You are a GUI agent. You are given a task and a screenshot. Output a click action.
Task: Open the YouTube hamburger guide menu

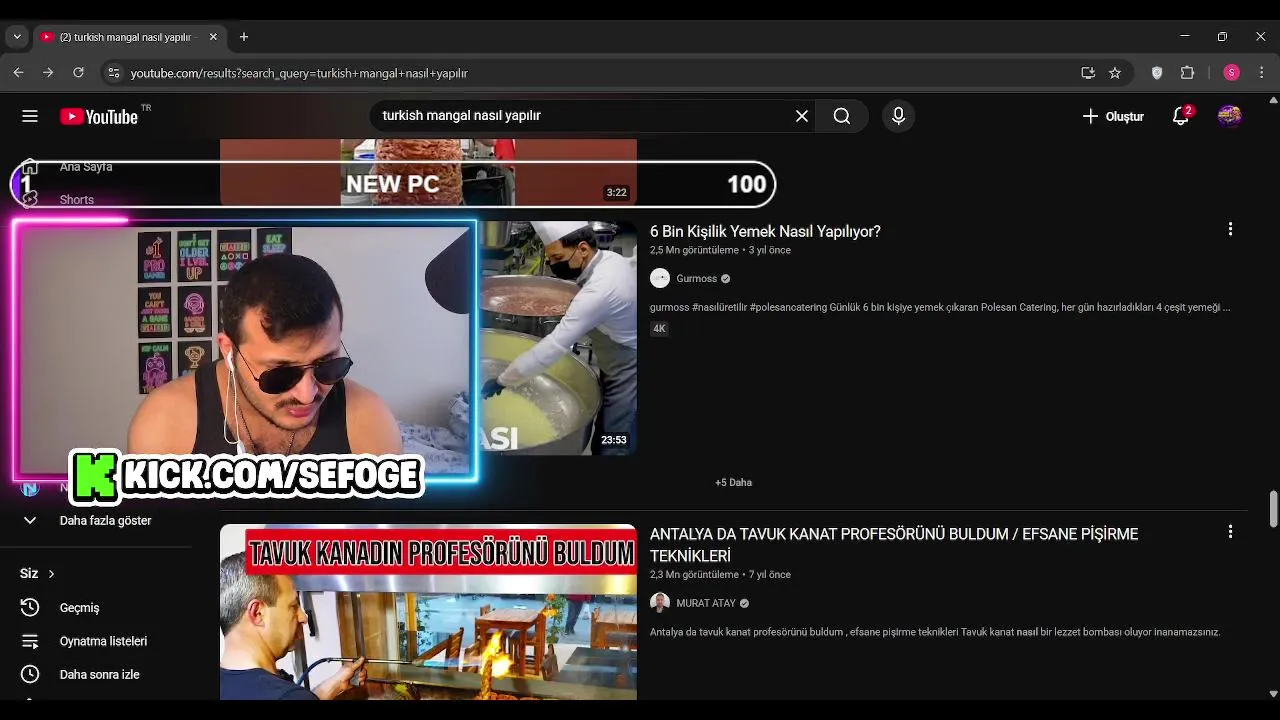(30, 116)
